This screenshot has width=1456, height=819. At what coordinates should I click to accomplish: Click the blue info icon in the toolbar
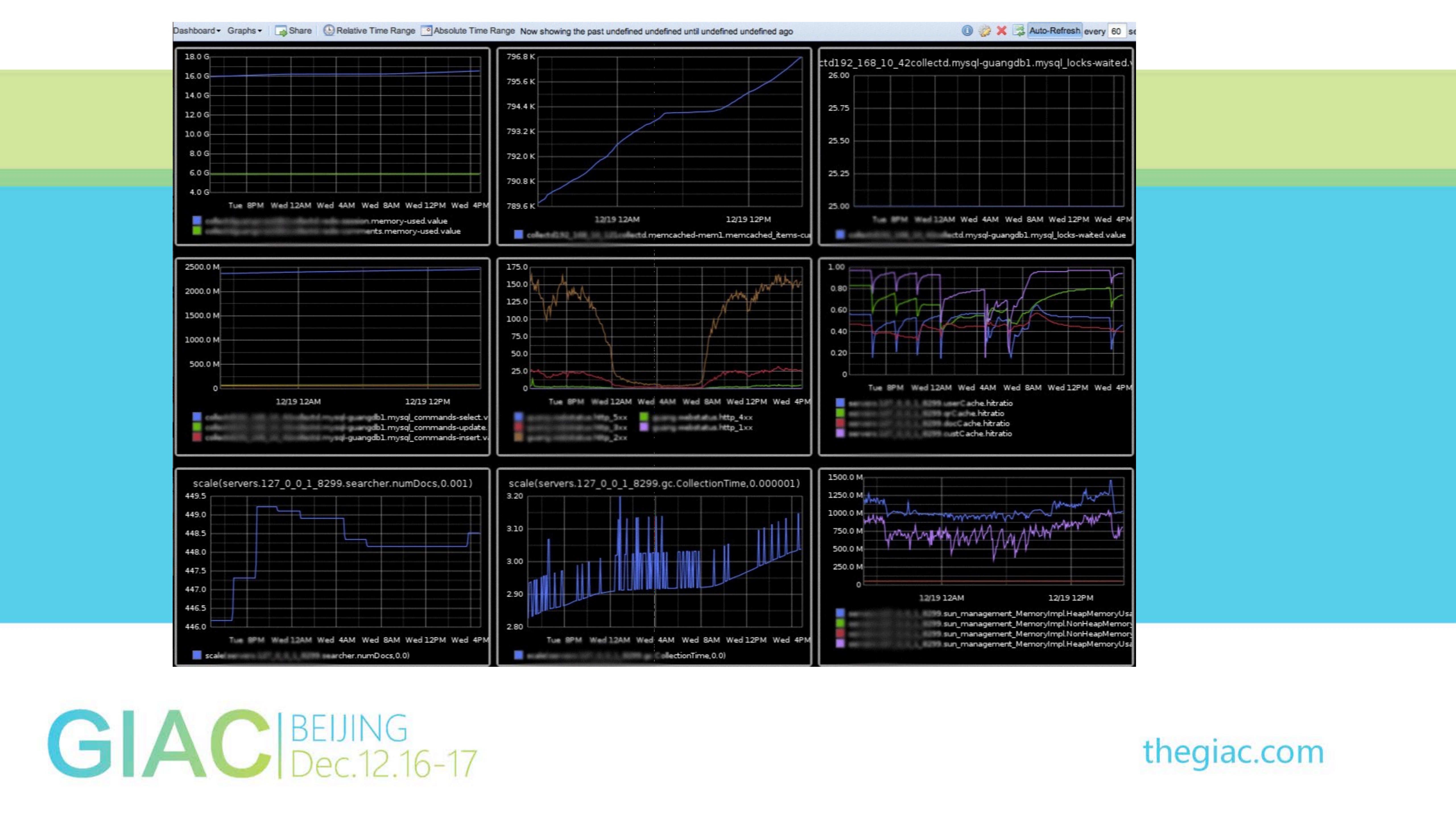[967, 30]
